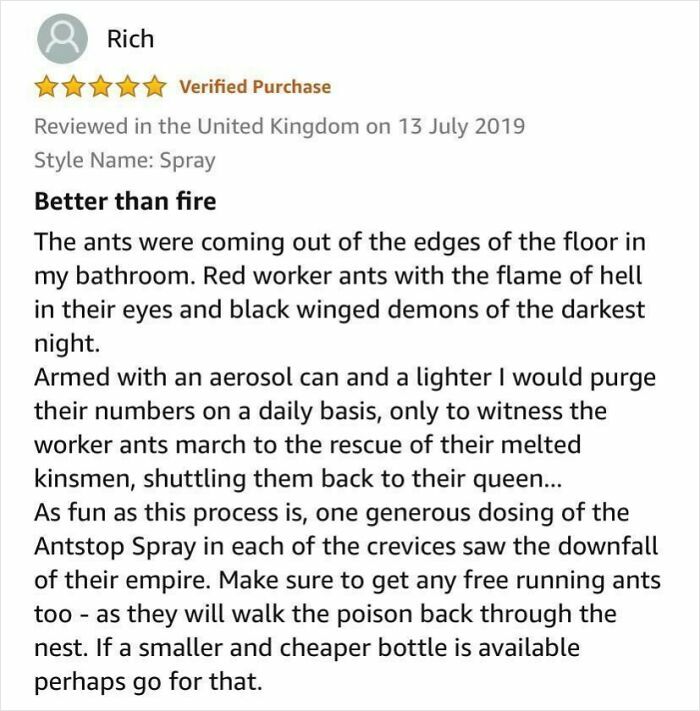Open the "Better than fire" review title
This screenshot has width=700, height=711.
[x=125, y=201]
